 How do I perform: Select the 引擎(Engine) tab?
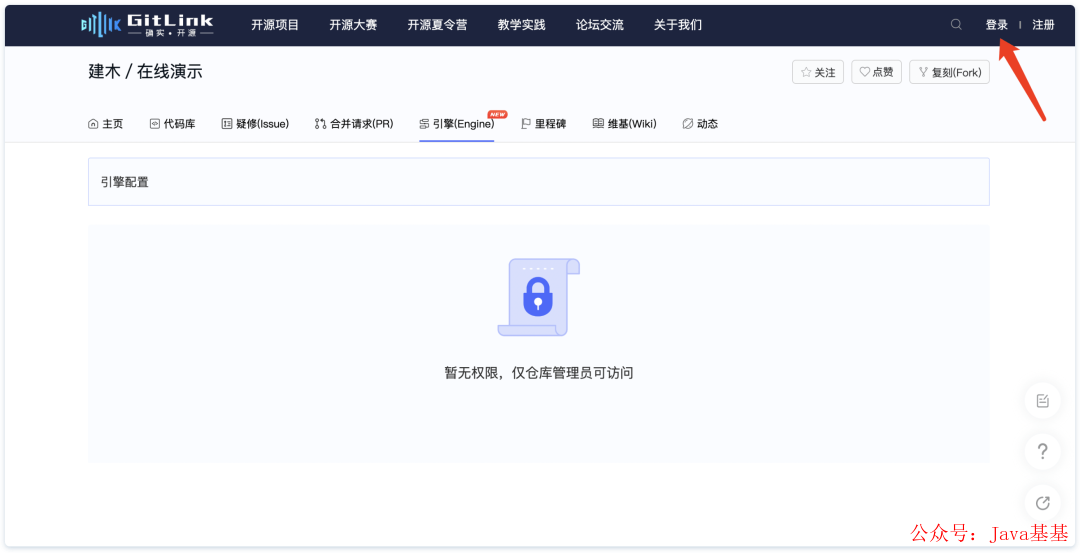pos(456,124)
